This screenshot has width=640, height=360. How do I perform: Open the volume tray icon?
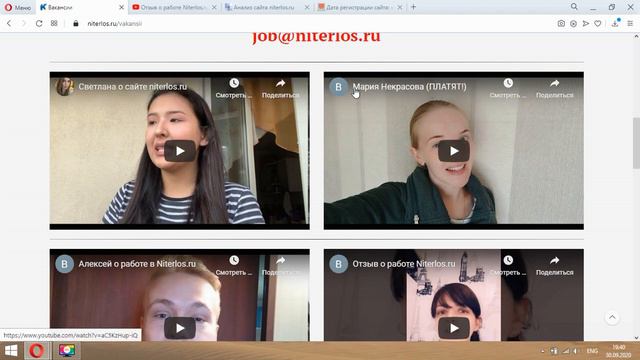tap(576, 351)
